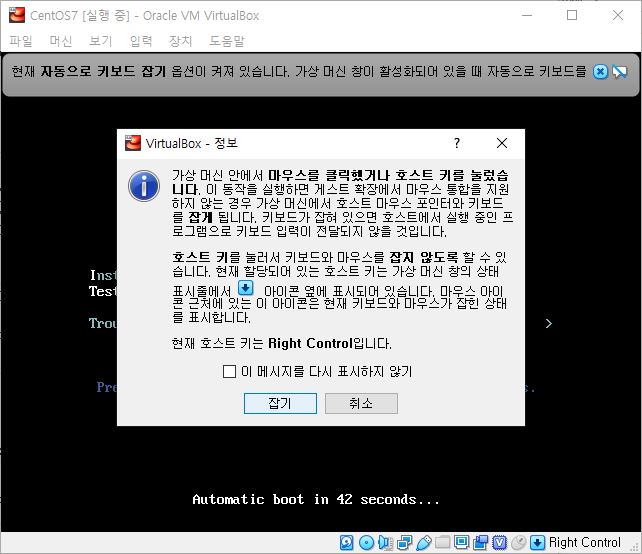Click the USB devices status icon

(x=424, y=543)
